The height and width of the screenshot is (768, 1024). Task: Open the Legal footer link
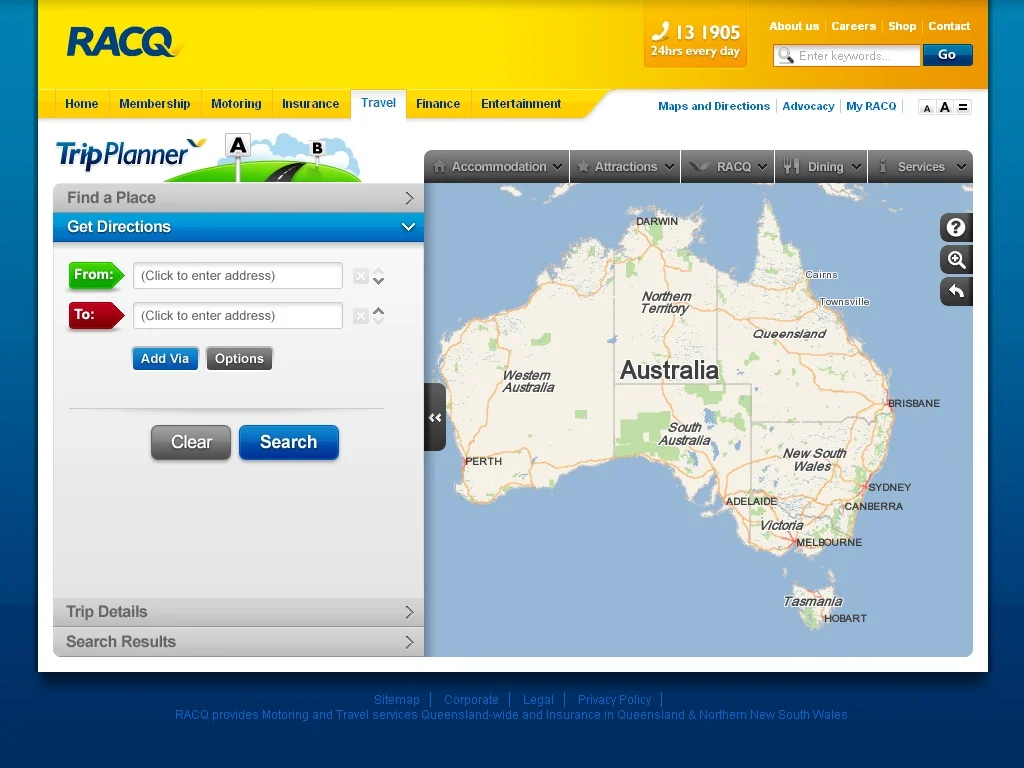tap(538, 699)
